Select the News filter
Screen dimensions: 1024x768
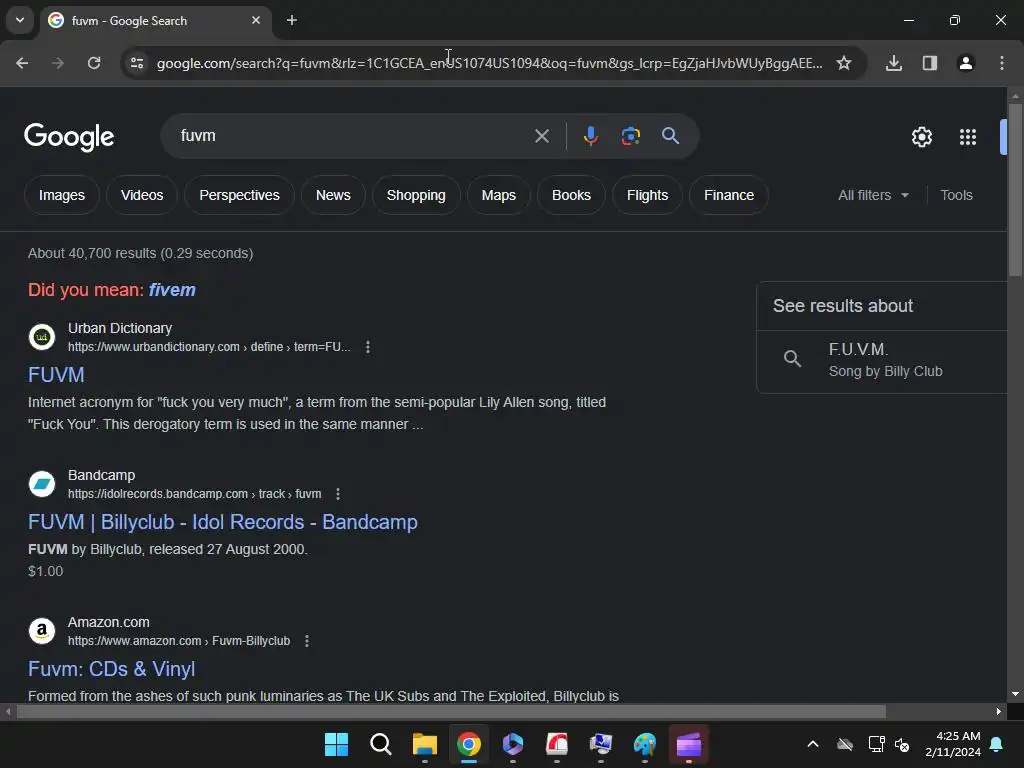[333, 195]
